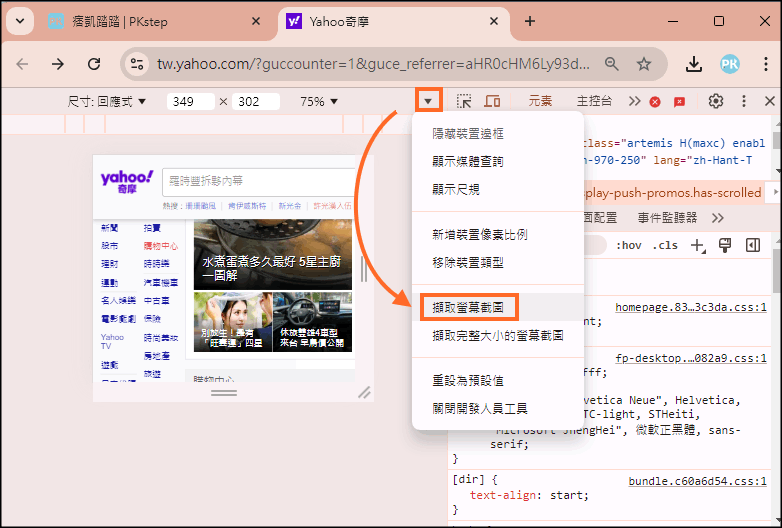Open the 休旅雙雄4車型 car news thumbnail
This screenshot has width=782, height=528.
(313, 322)
